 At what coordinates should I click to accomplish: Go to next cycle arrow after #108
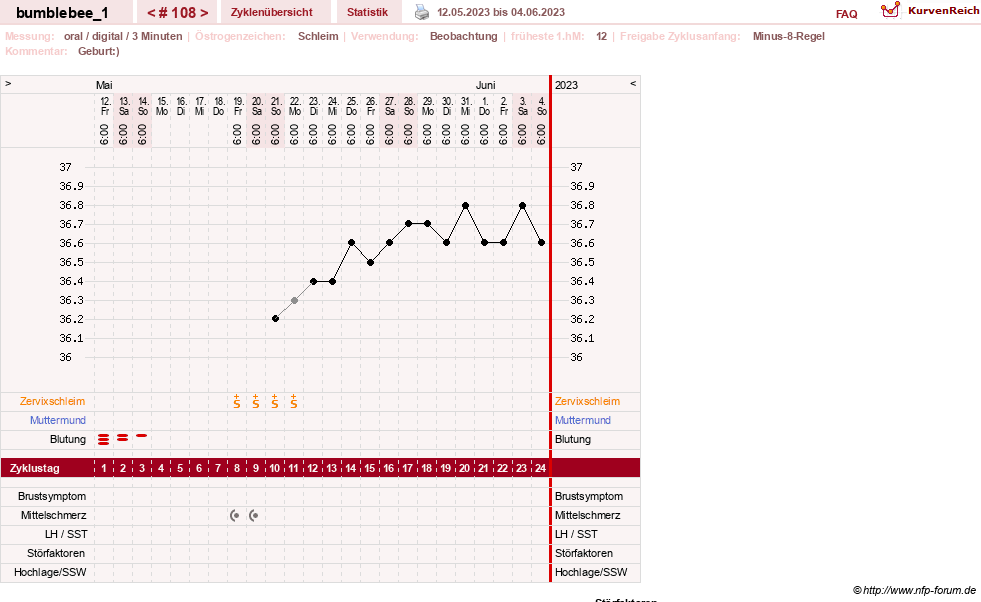(x=204, y=13)
